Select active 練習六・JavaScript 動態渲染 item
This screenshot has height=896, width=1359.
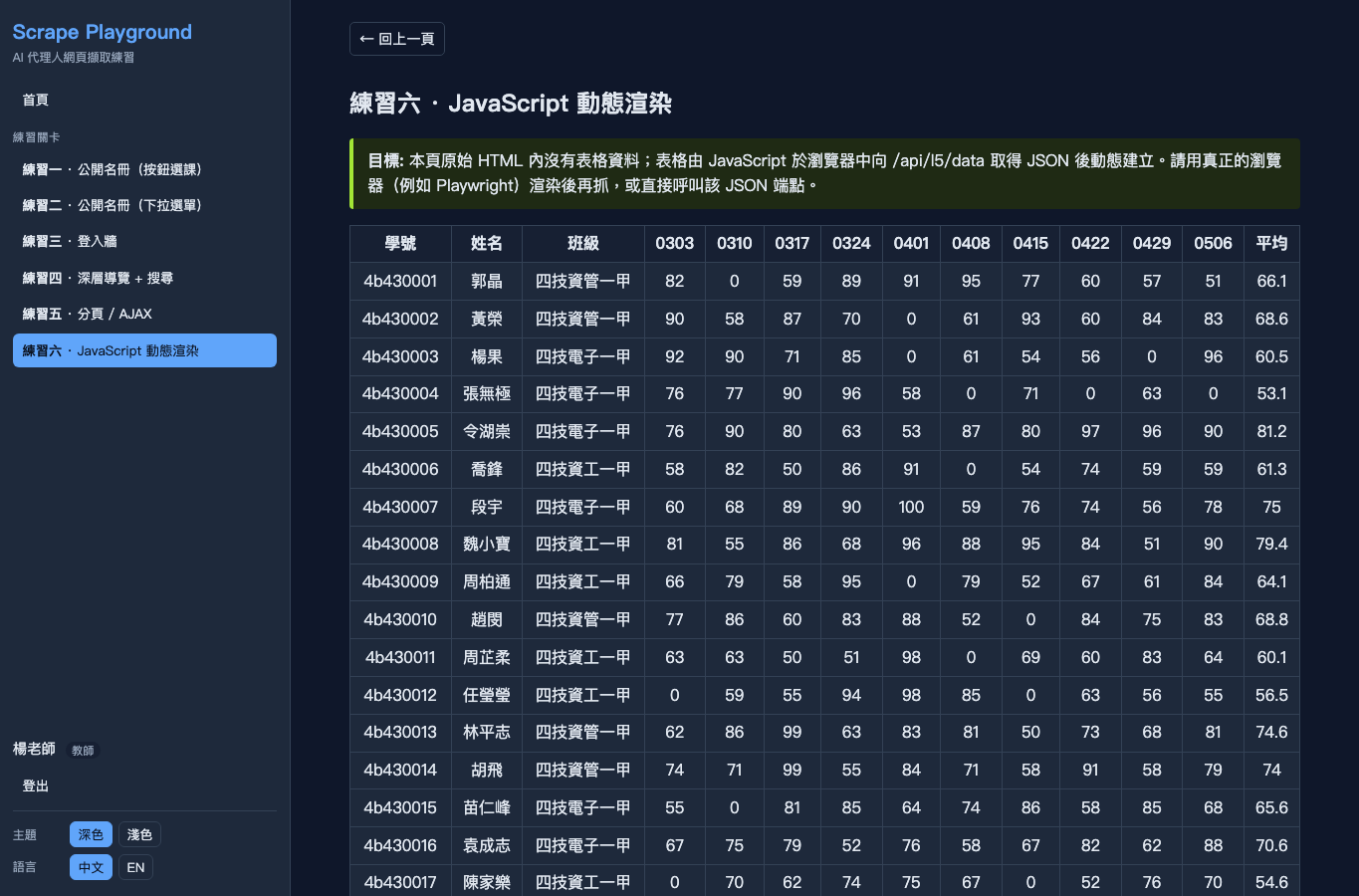tap(144, 350)
